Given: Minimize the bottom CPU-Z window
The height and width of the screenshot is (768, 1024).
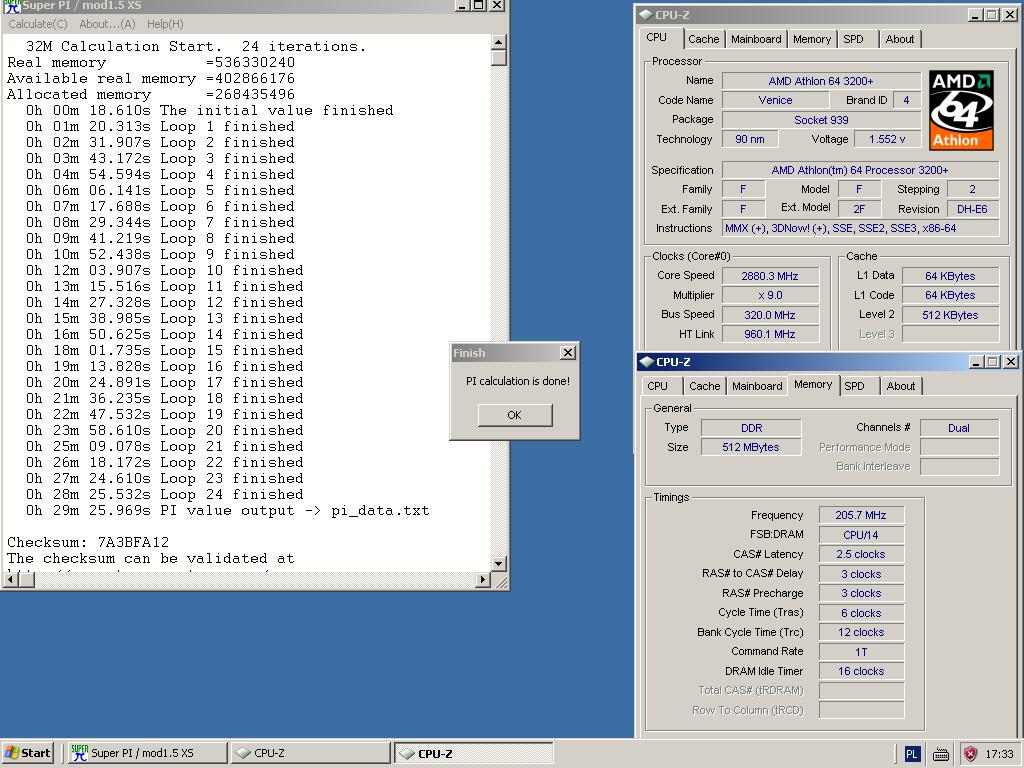Looking at the screenshot, I should pyautogui.click(x=977, y=361).
